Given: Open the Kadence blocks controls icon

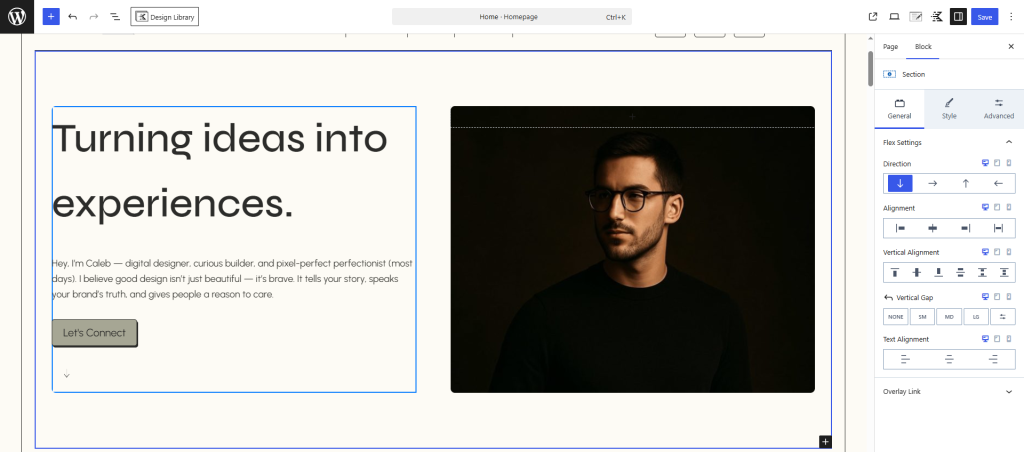Looking at the screenshot, I should [x=937, y=17].
